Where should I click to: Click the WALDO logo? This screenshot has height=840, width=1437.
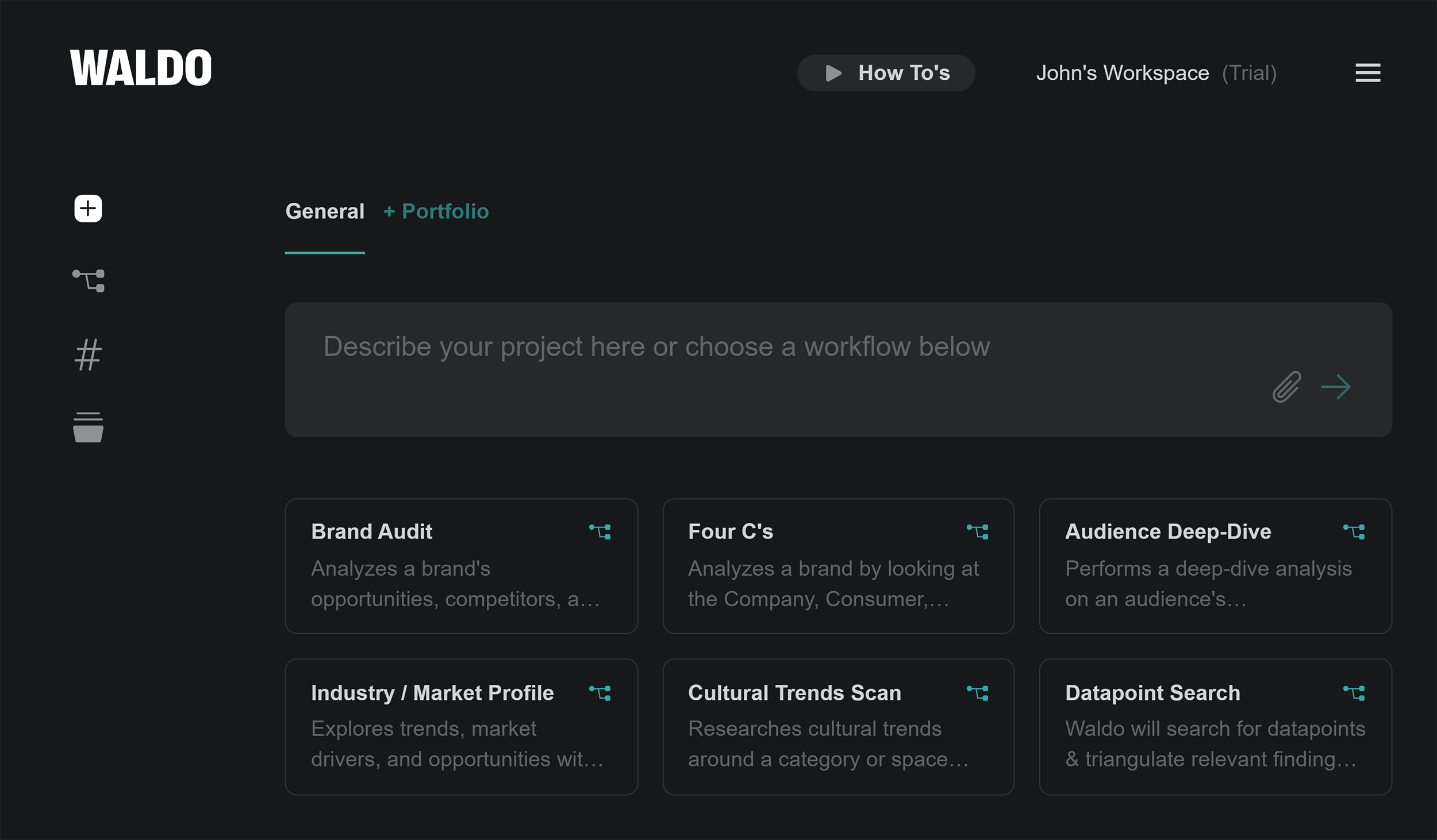pos(140,67)
